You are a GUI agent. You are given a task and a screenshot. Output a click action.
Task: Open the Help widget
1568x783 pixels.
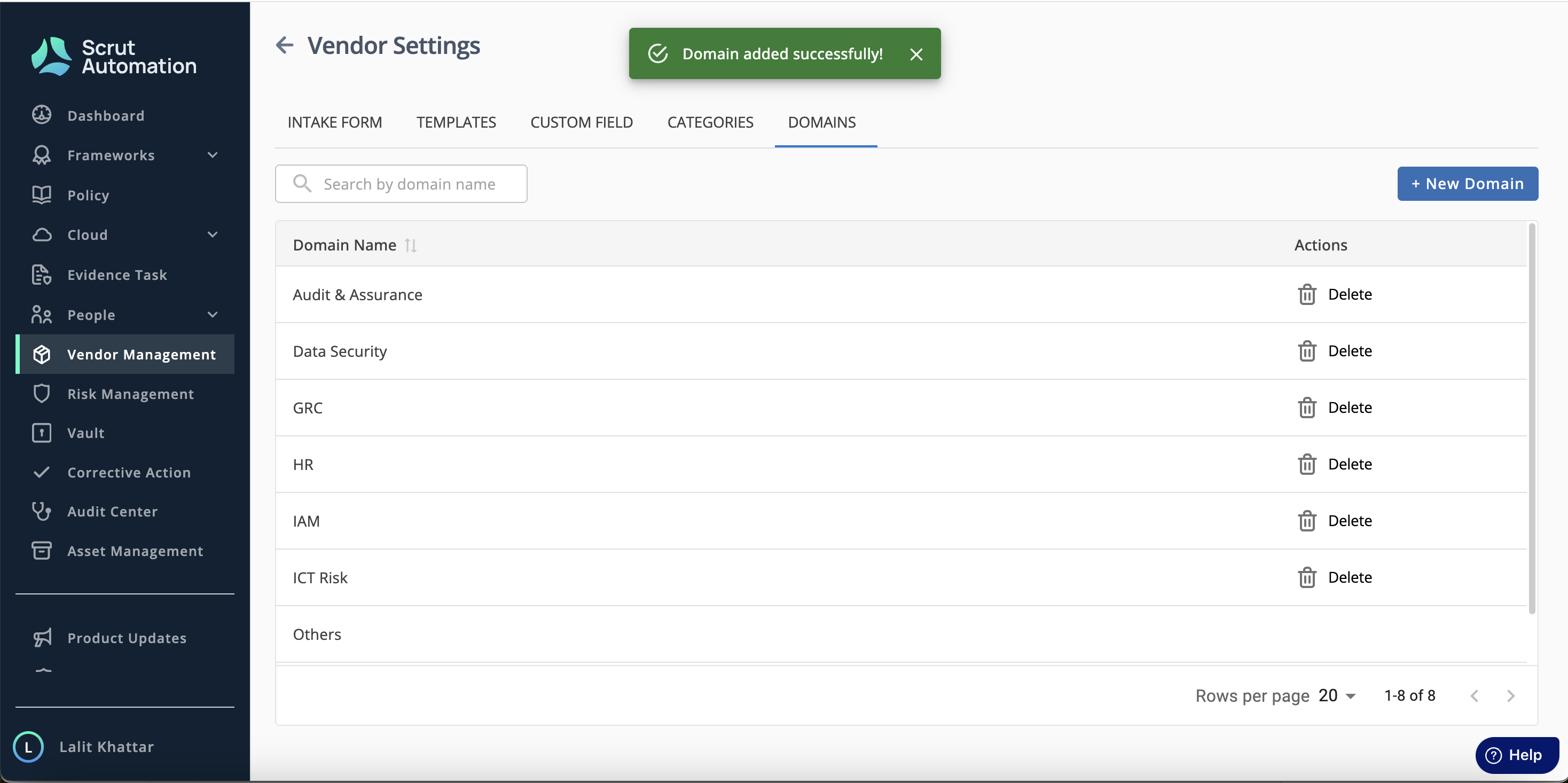pos(1517,755)
